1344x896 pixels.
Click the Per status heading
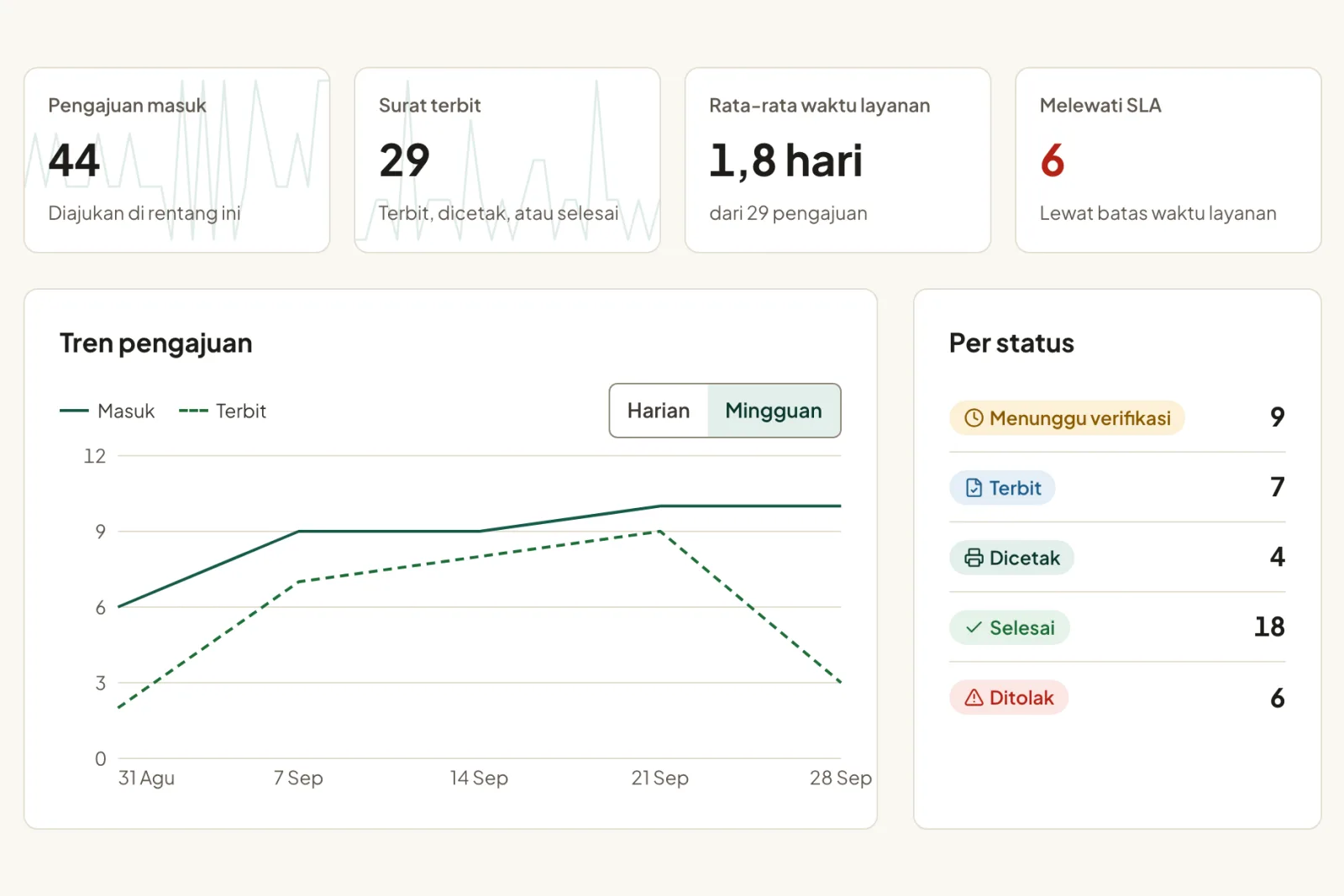(1011, 343)
